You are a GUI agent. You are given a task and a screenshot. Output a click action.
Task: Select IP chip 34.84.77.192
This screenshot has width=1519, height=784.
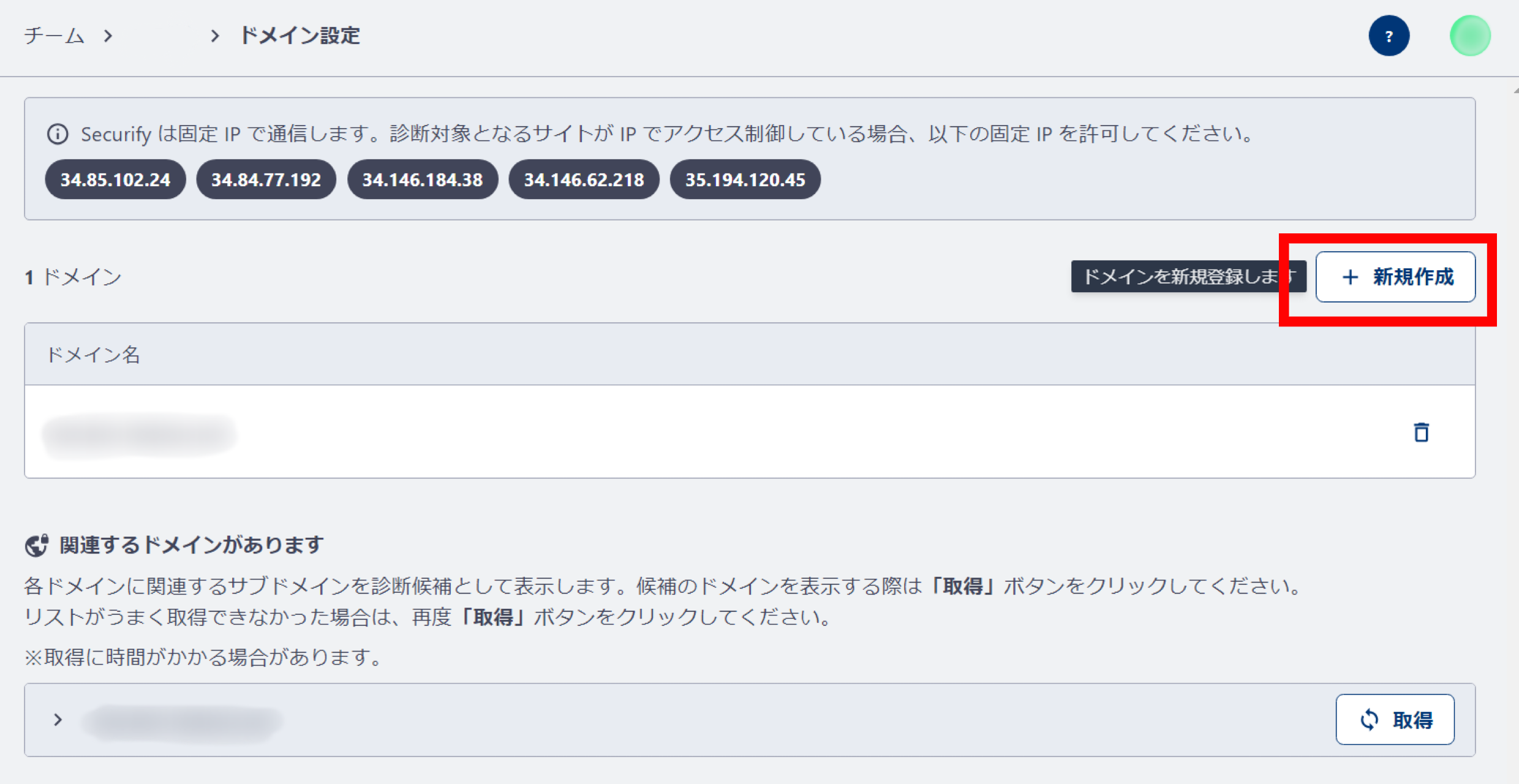pyautogui.click(x=266, y=179)
